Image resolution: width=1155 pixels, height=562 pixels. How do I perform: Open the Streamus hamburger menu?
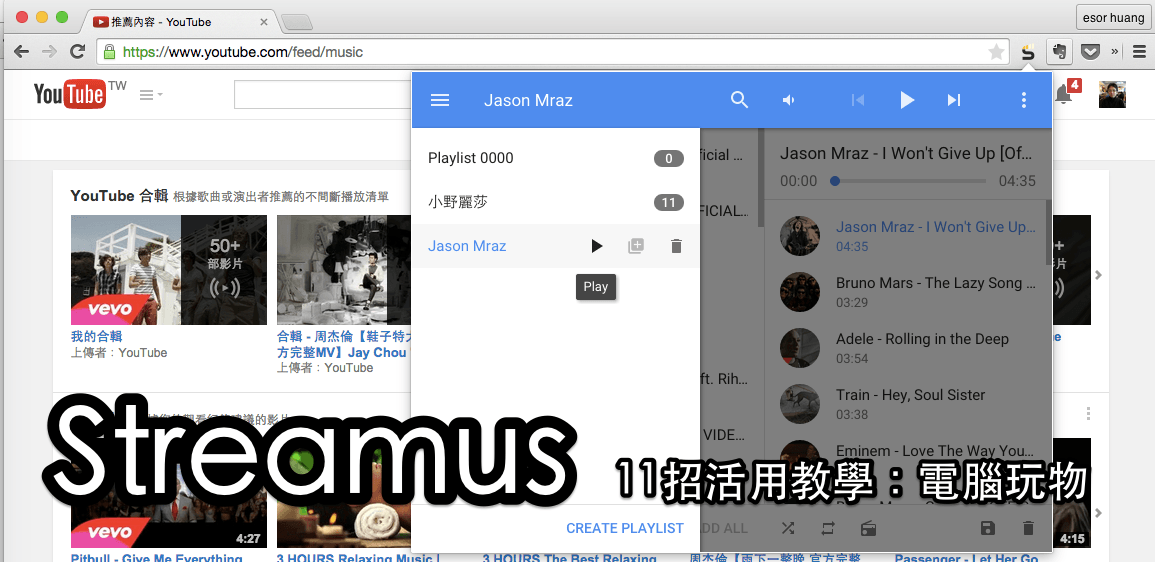440,100
